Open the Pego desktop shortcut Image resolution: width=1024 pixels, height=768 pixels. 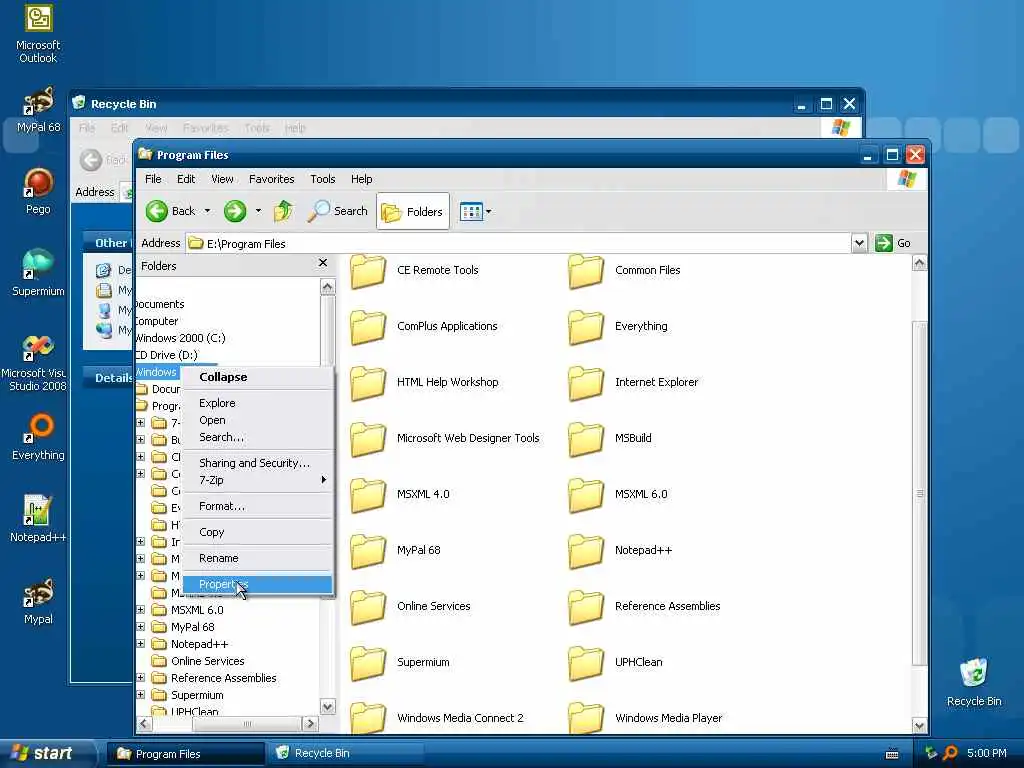coord(38,191)
